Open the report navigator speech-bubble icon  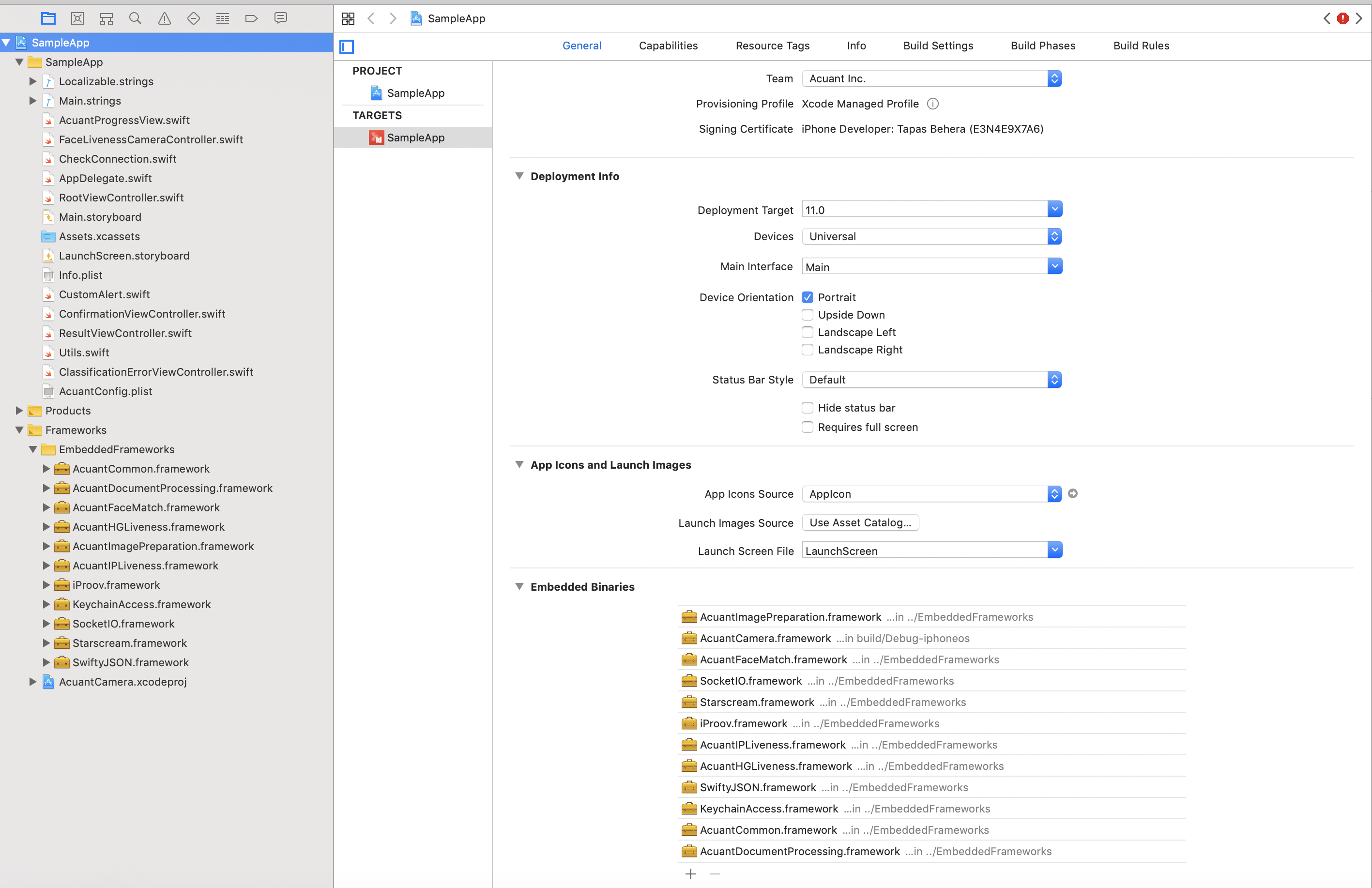[x=281, y=18]
